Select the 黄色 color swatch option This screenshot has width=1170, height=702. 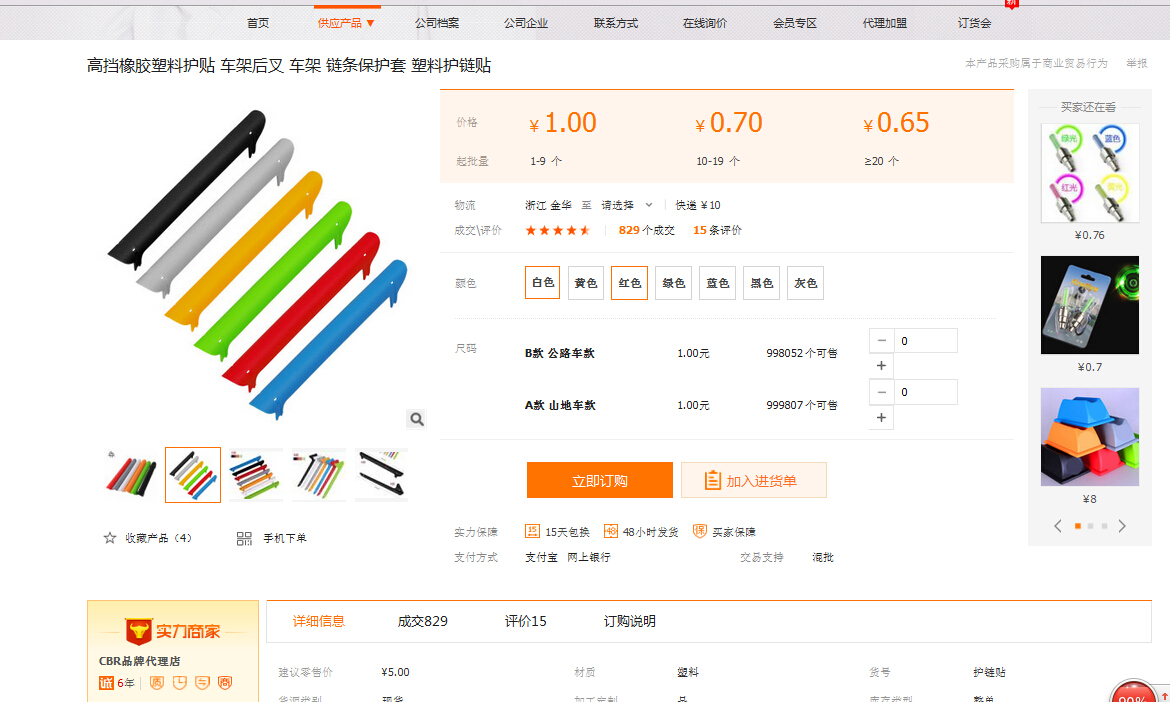[586, 283]
